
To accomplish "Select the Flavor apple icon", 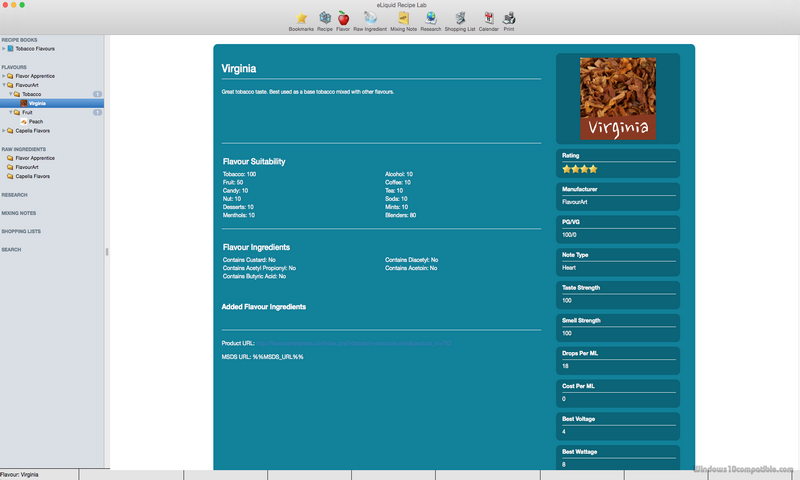I will click(343, 18).
